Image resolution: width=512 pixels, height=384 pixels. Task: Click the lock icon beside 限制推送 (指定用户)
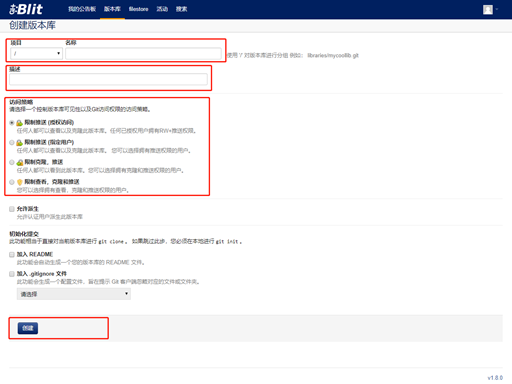click(20, 143)
